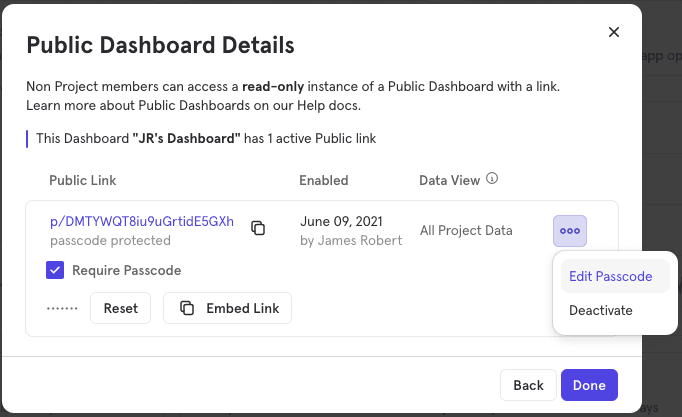This screenshot has width=682, height=417.
Task: Close the Public Dashboard Details dialog
Action: (x=614, y=32)
